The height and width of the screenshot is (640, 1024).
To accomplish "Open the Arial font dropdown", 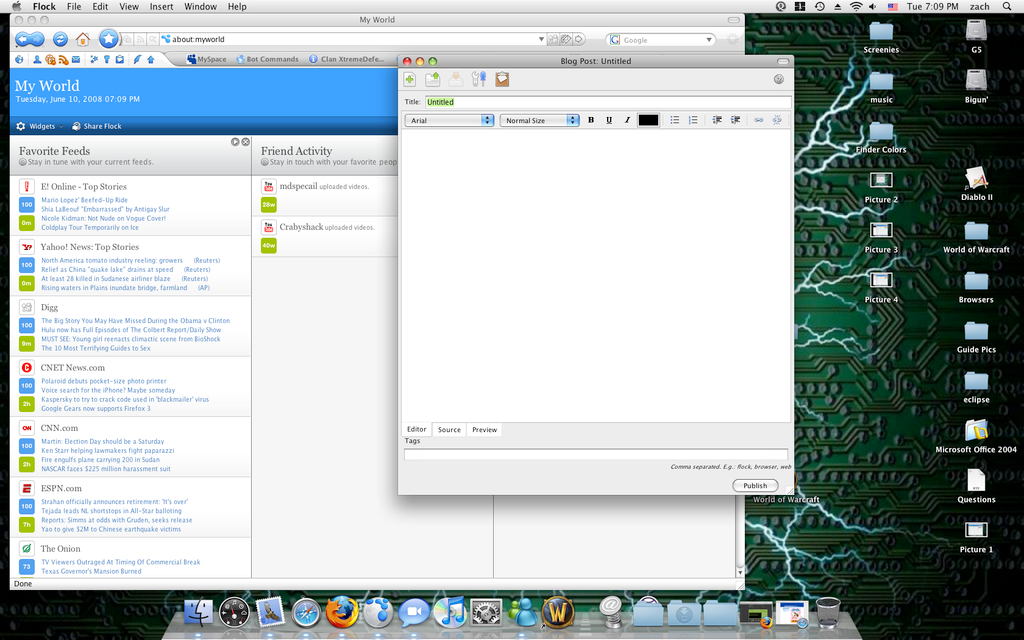I will pos(449,120).
